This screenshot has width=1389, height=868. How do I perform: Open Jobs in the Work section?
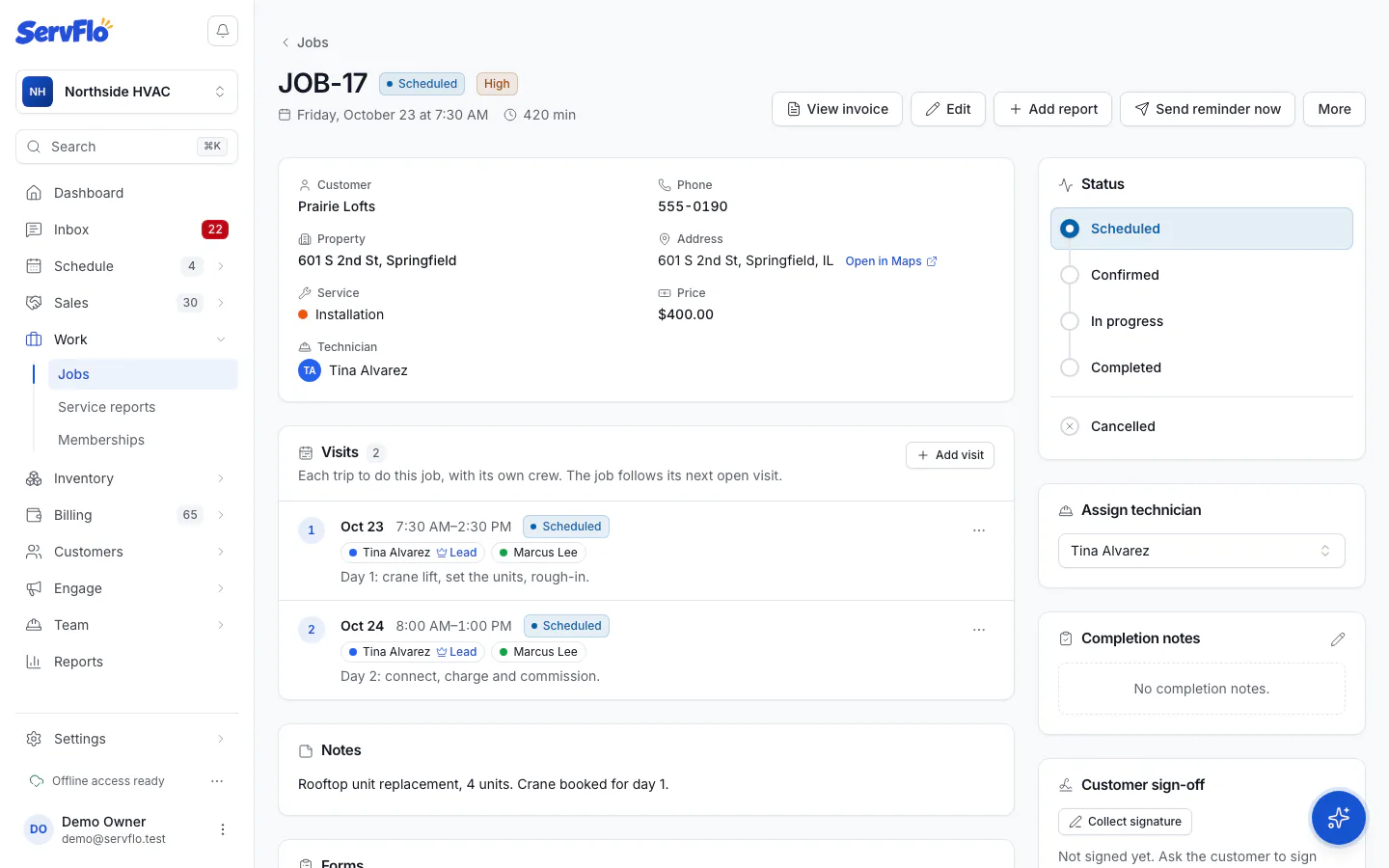pyautogui.click(x=143, y=374)
